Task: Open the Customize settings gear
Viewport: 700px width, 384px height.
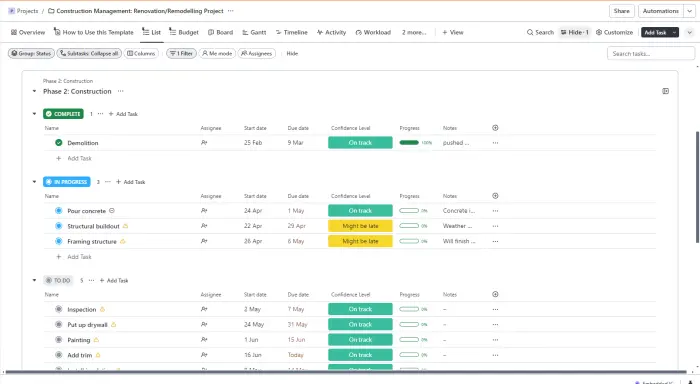Action: click(x=599, y=33)
